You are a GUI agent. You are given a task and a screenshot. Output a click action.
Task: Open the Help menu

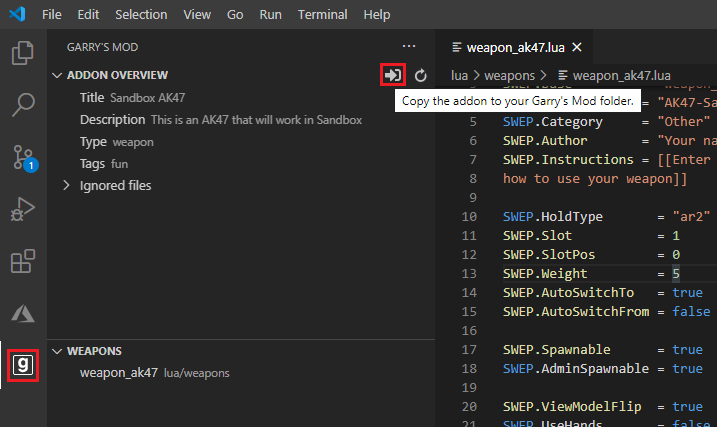tap(377, 15)
